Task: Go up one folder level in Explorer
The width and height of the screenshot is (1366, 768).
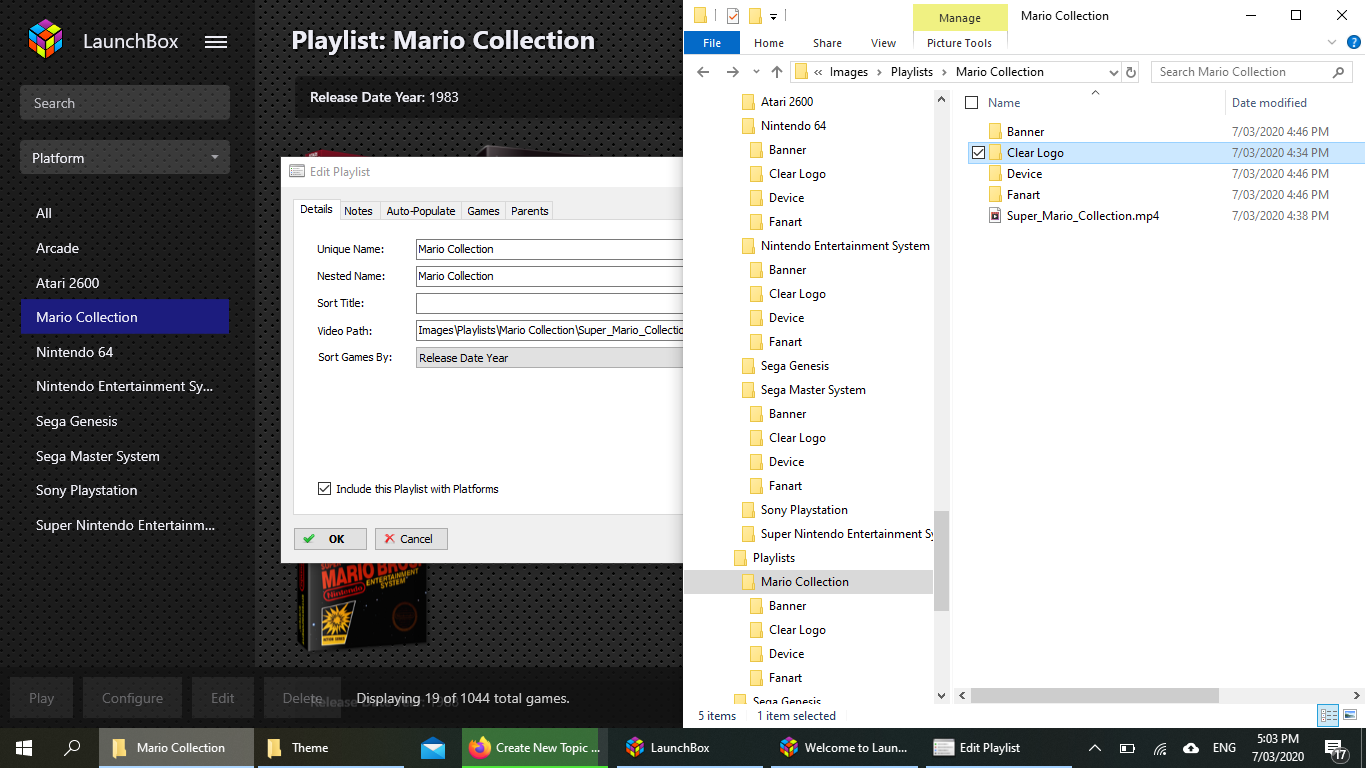Action: click(777, 72)
